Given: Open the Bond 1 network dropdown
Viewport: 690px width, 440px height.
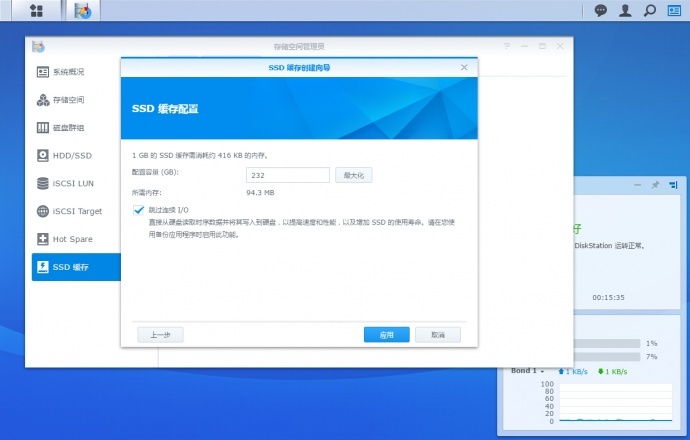Looking at the screenshot, I should pyautogui.click(x=528, y=371).
